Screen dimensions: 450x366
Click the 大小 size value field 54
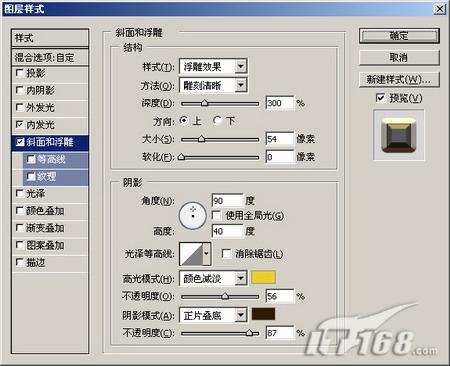[x=280, y=139]
